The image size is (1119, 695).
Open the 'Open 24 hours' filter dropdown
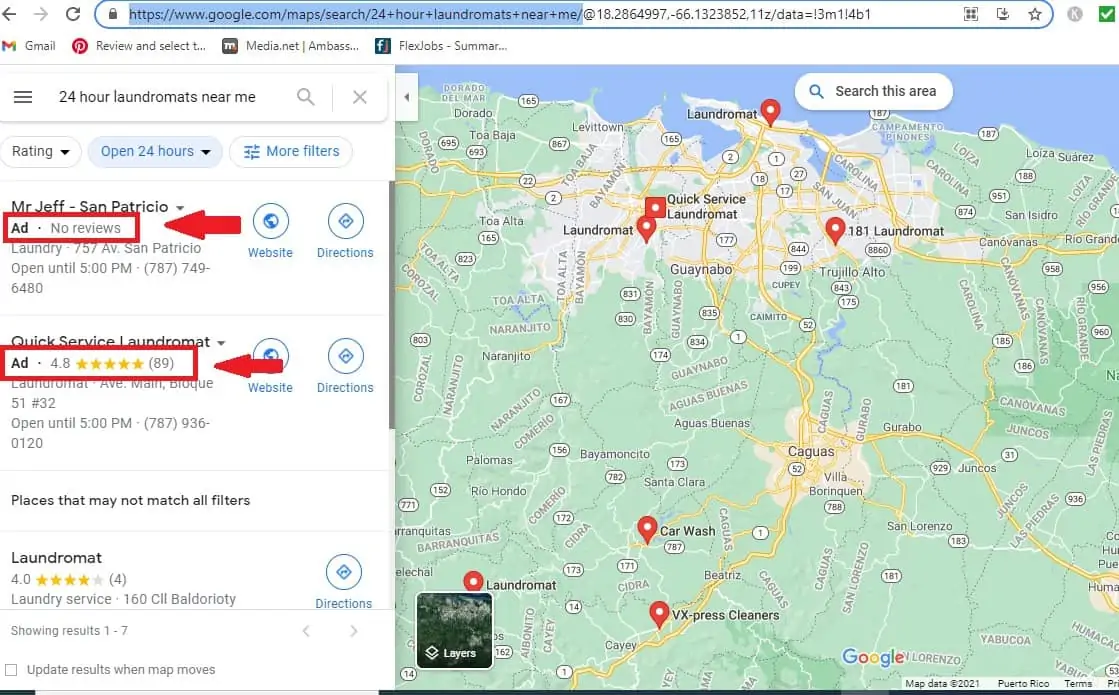(155, 151)
